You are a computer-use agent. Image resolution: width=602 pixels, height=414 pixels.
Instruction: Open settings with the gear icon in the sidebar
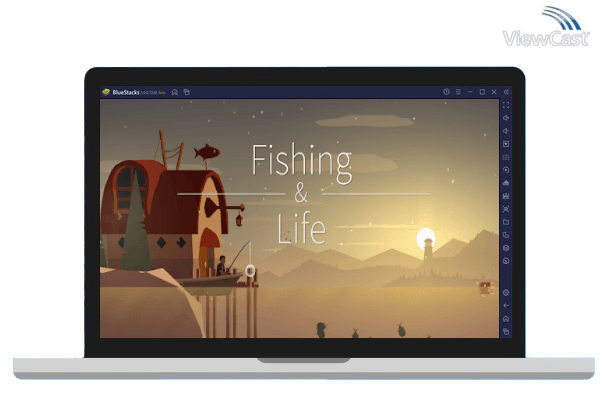tap(506, 293)
